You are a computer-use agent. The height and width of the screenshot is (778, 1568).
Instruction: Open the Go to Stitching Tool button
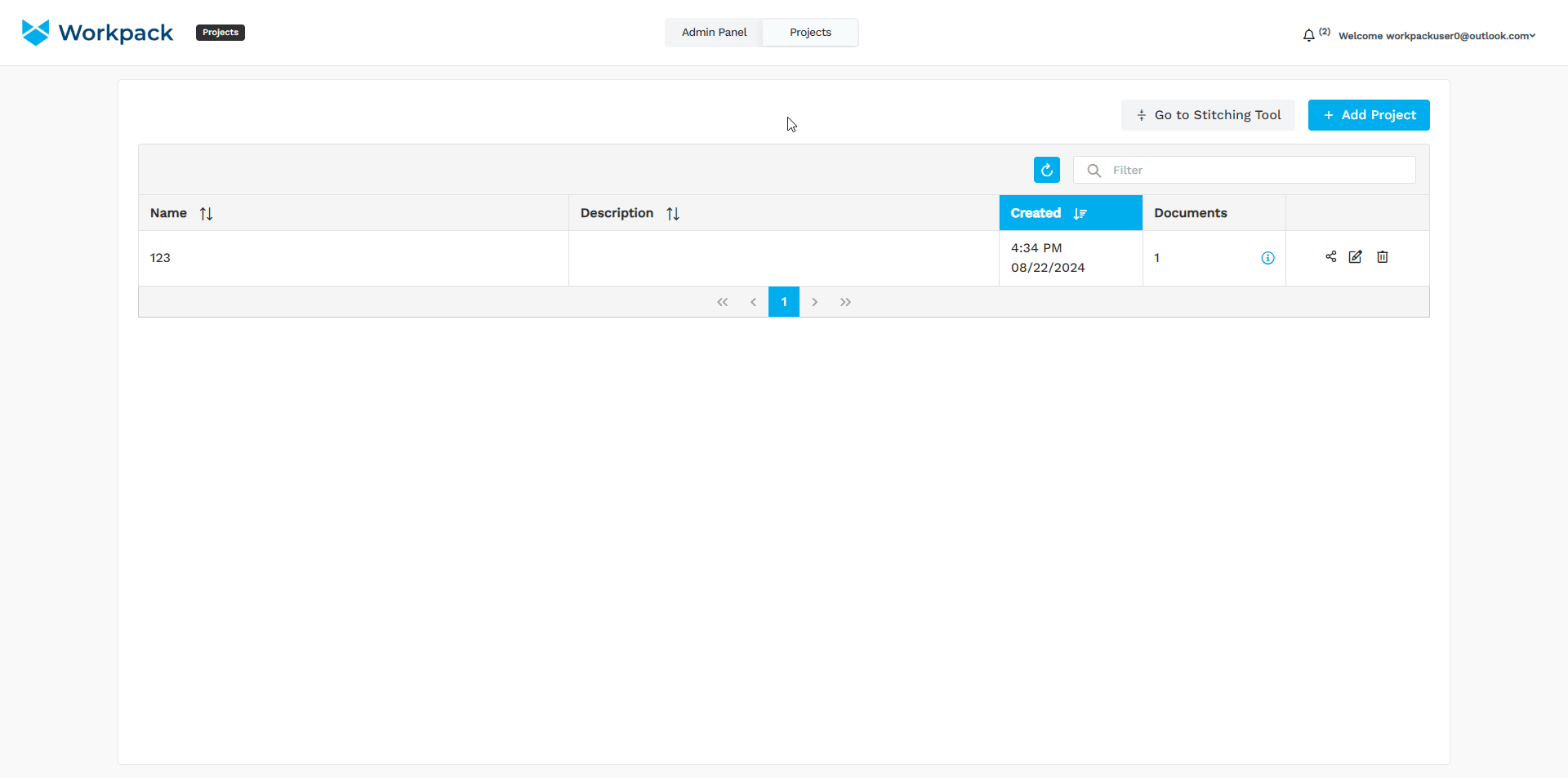pyautogui.click(x=1208, y=115)
